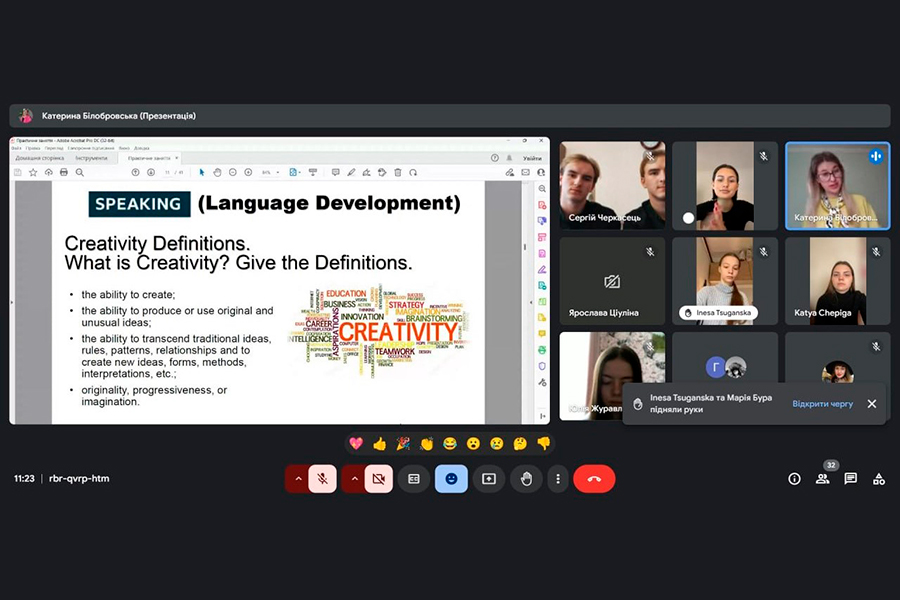Show the participants list

[x=822, y=479]
